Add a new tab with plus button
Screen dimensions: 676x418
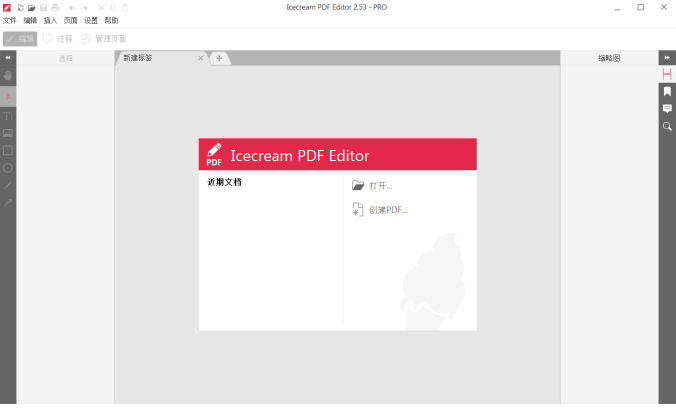pos(219,58)
